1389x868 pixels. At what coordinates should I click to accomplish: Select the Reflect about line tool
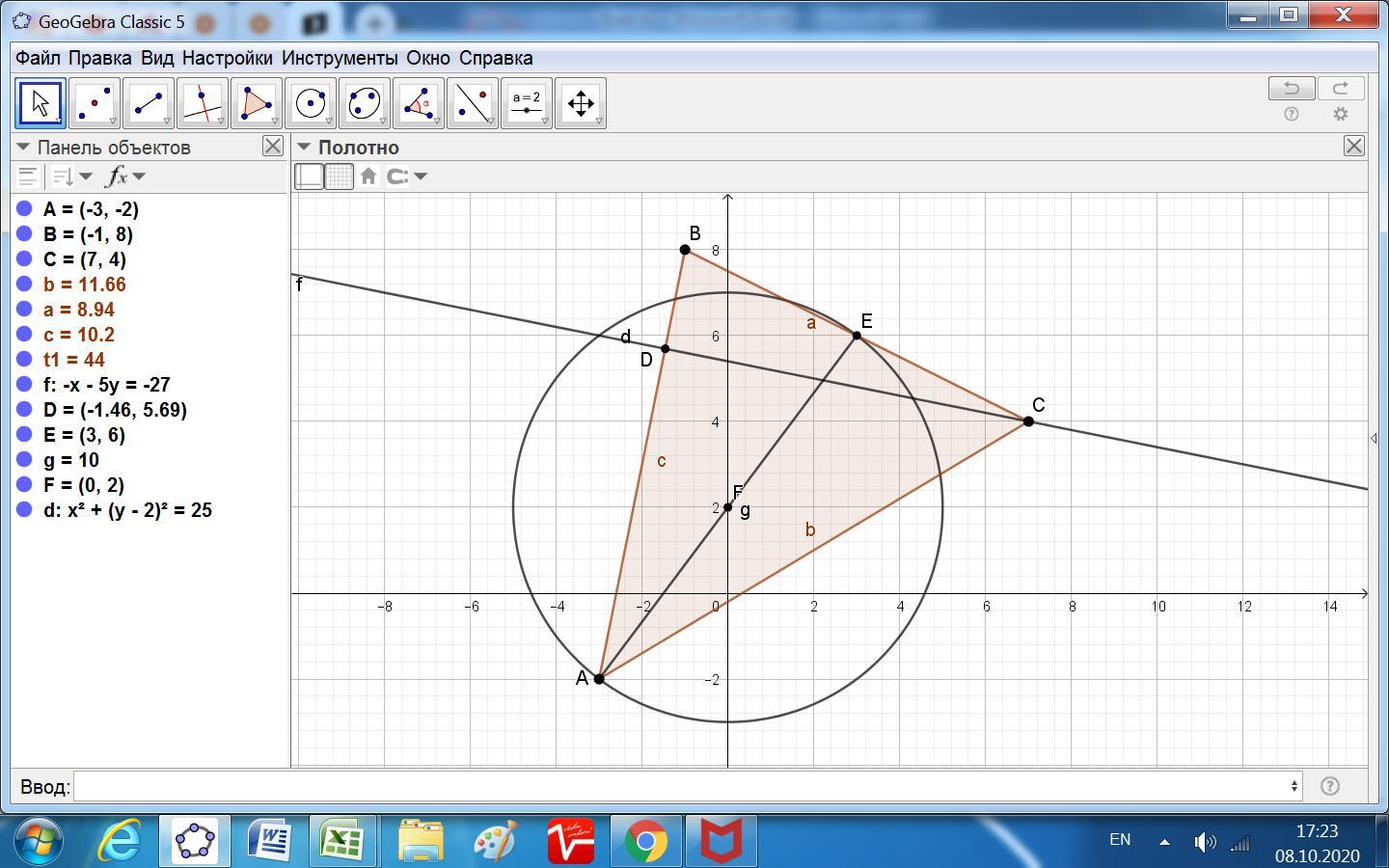click(473, 103)
